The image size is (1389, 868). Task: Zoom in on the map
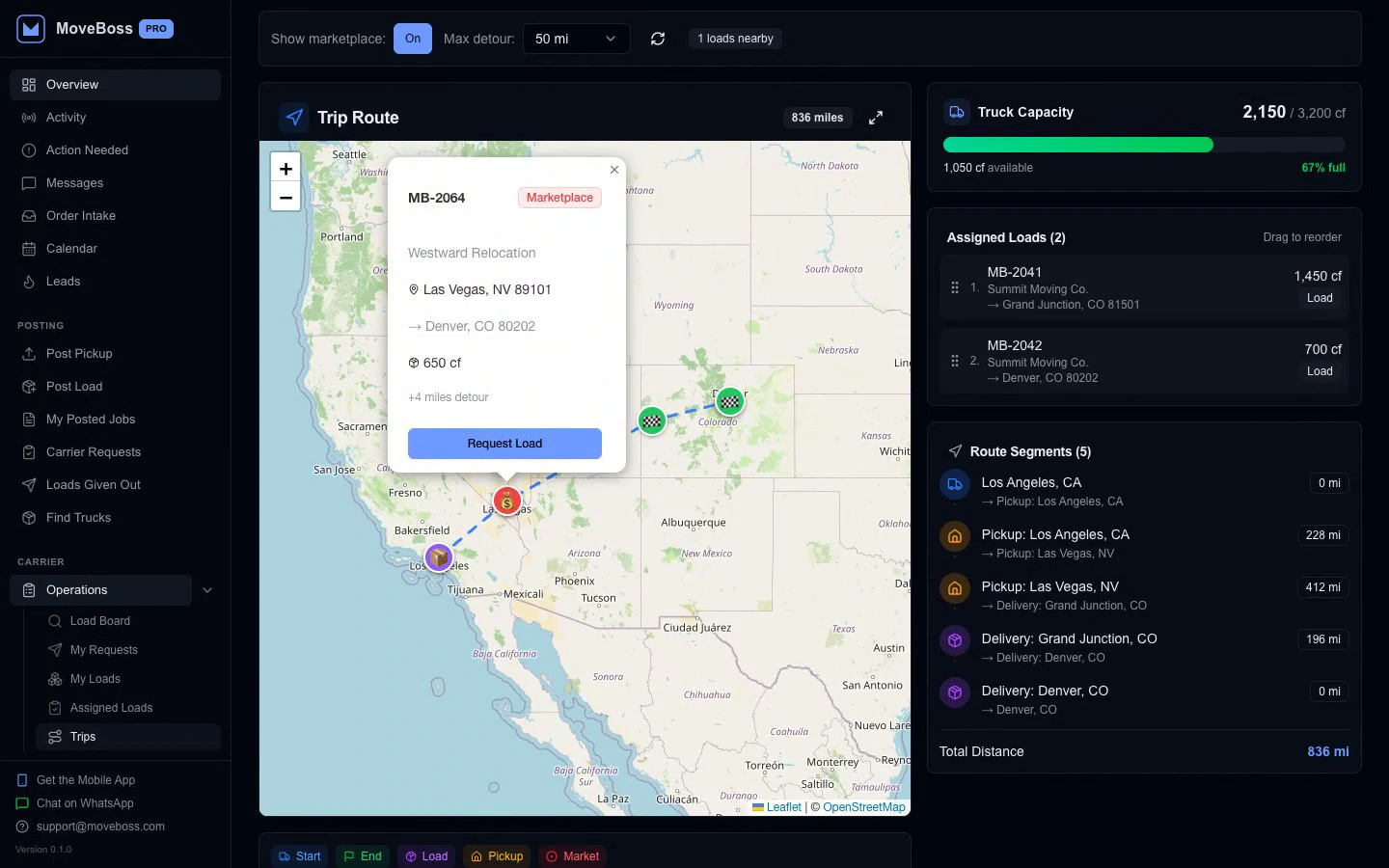pyautogui.click(x=286, y=168)
